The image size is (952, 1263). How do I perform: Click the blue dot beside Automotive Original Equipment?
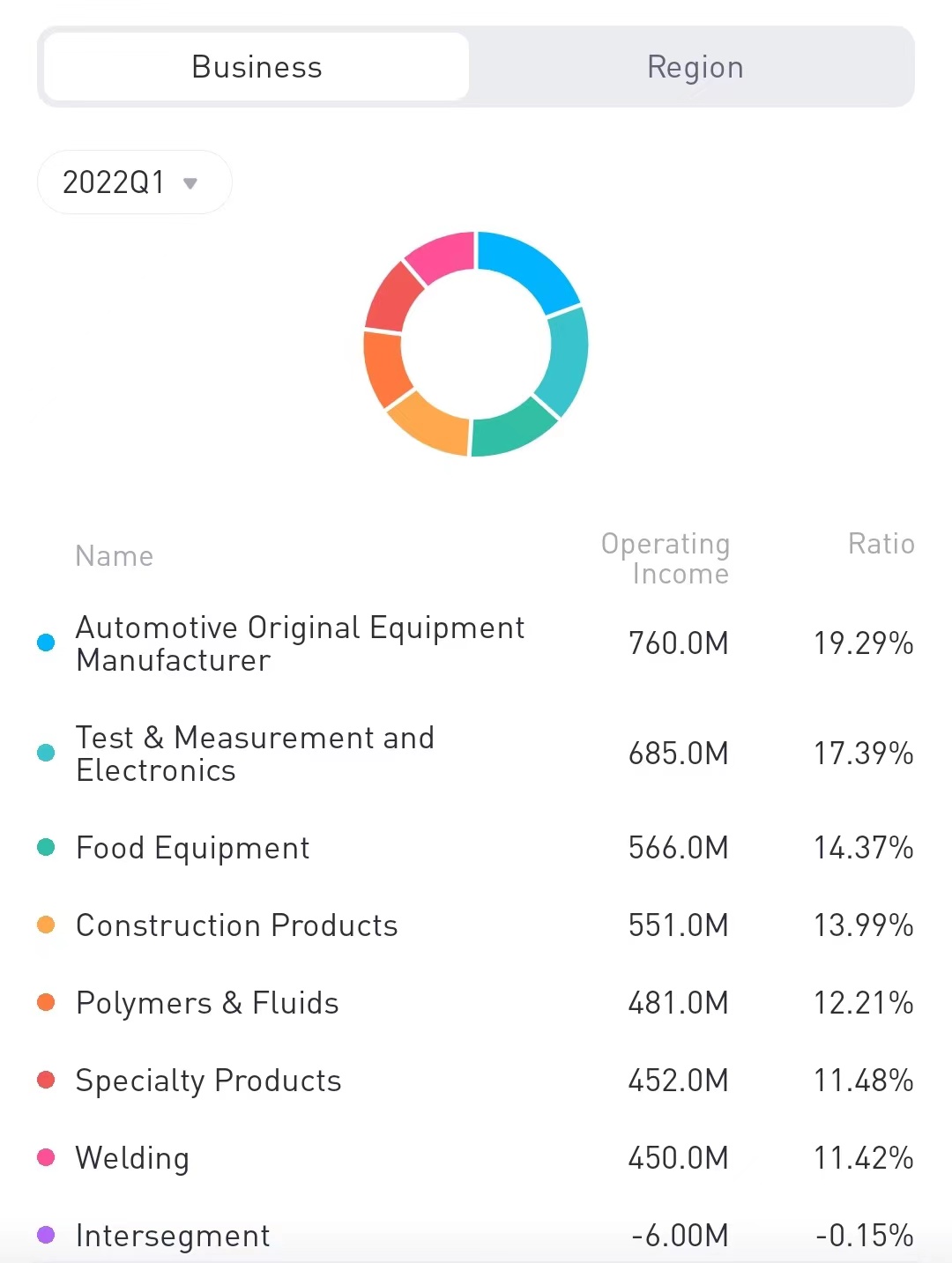point(46,643)
